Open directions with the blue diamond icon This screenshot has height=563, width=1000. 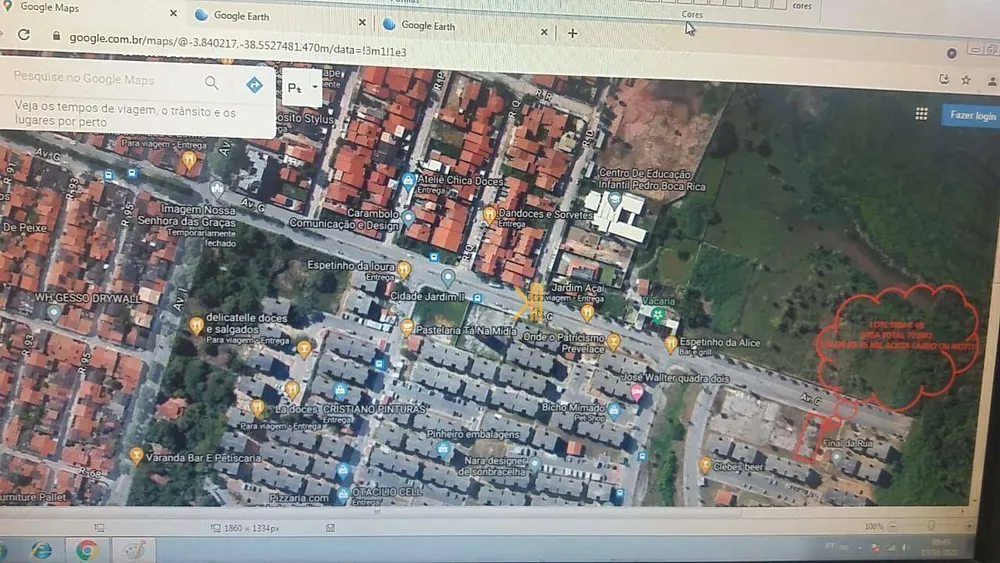point(254,85)
